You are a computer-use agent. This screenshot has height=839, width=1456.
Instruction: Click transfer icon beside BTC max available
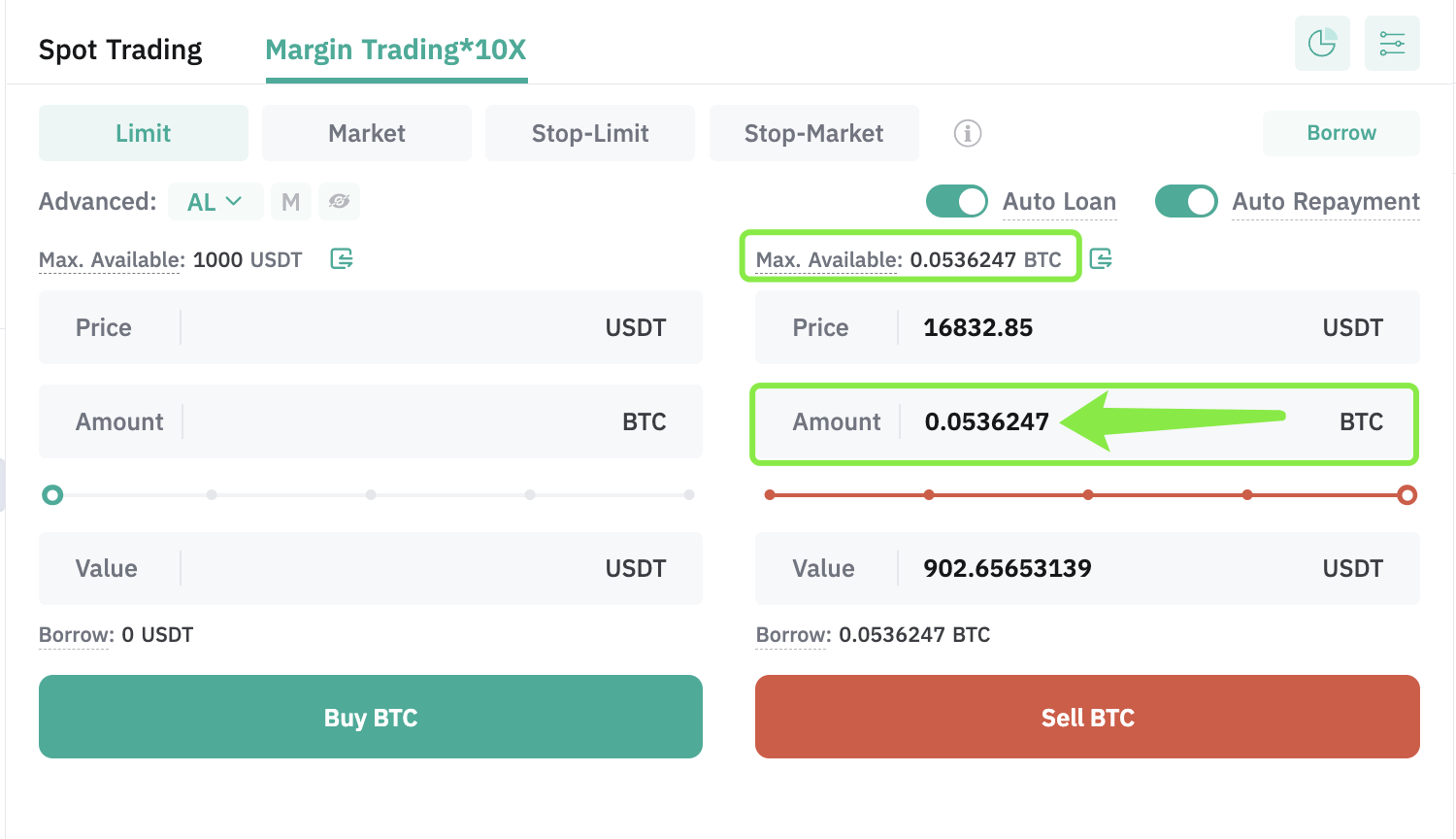point(1101,258)
